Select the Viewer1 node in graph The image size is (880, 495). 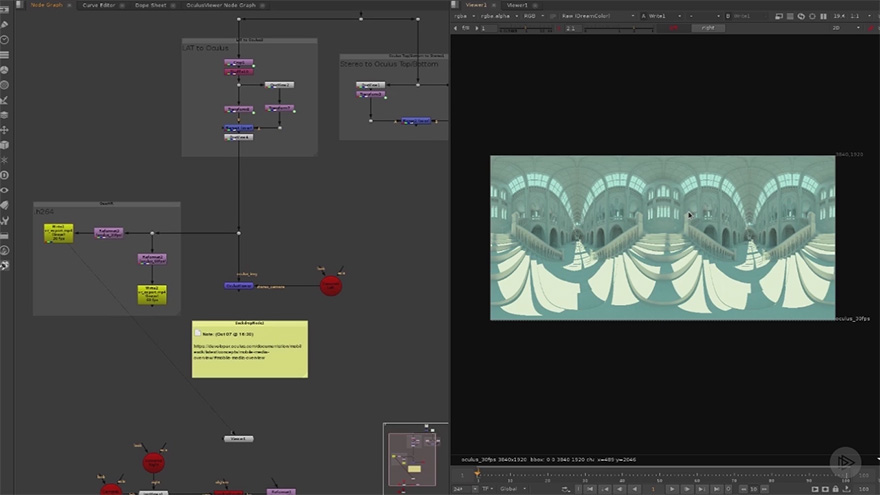point(239,439)
